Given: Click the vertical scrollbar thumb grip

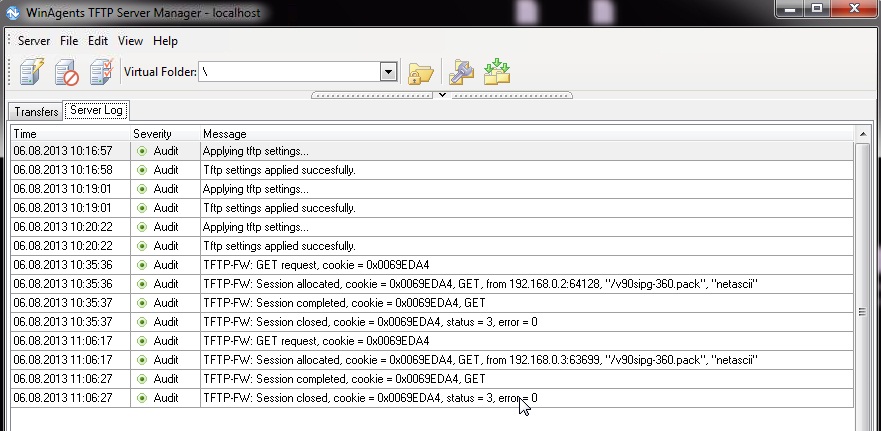Looking at the screenshot, I should [862, 312].
